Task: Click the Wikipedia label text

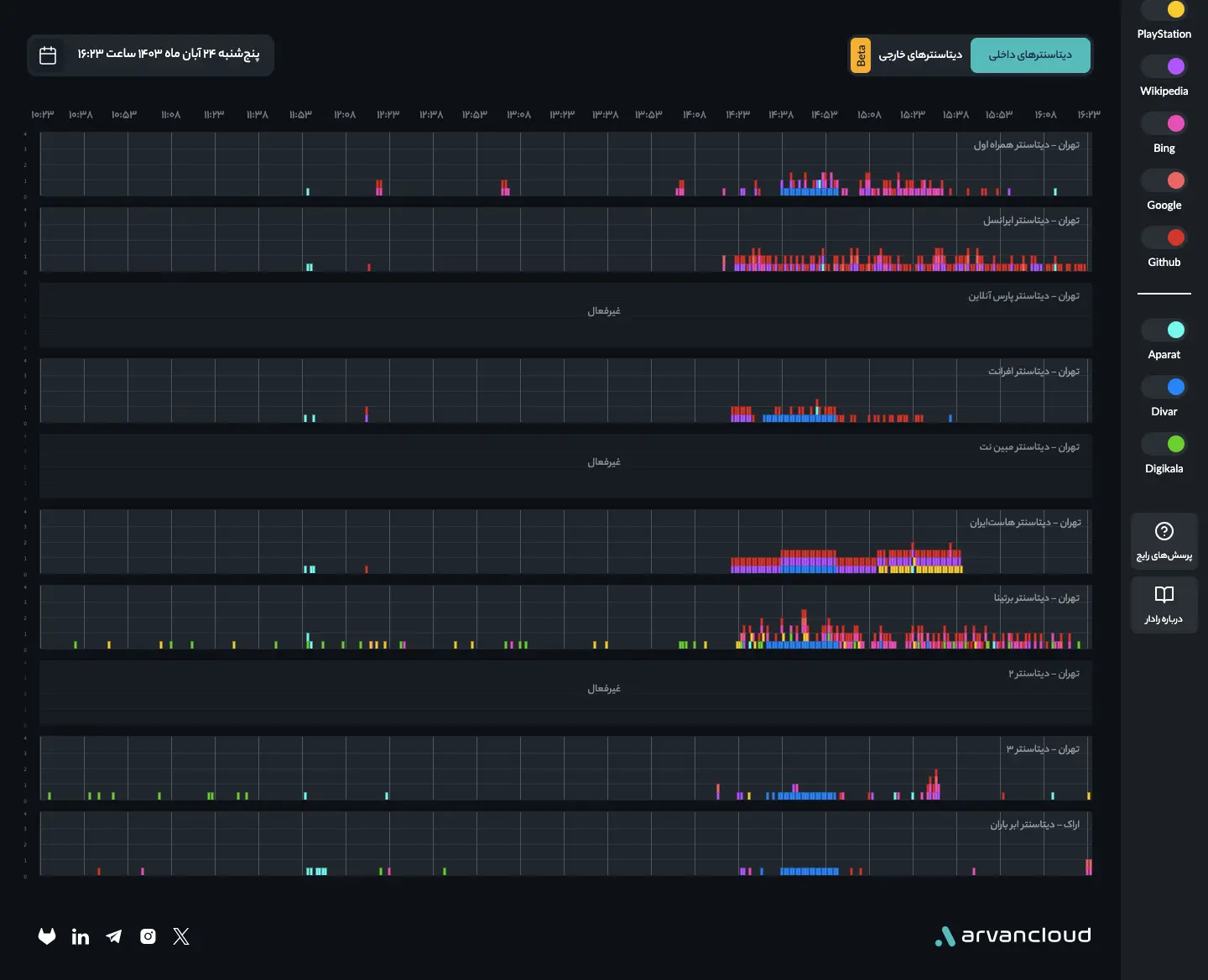Action: (1164, 91)
